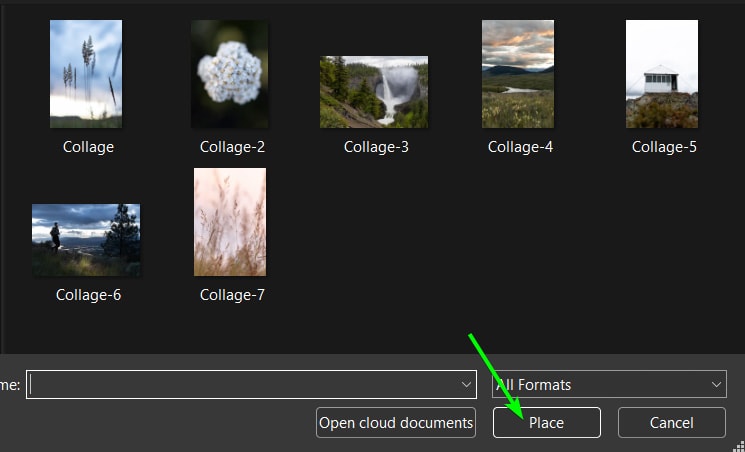The image size is (745, 452).
Task: Select the Collage-6 hiker silhouette thumbnail
Action: (x=86, y=240)
